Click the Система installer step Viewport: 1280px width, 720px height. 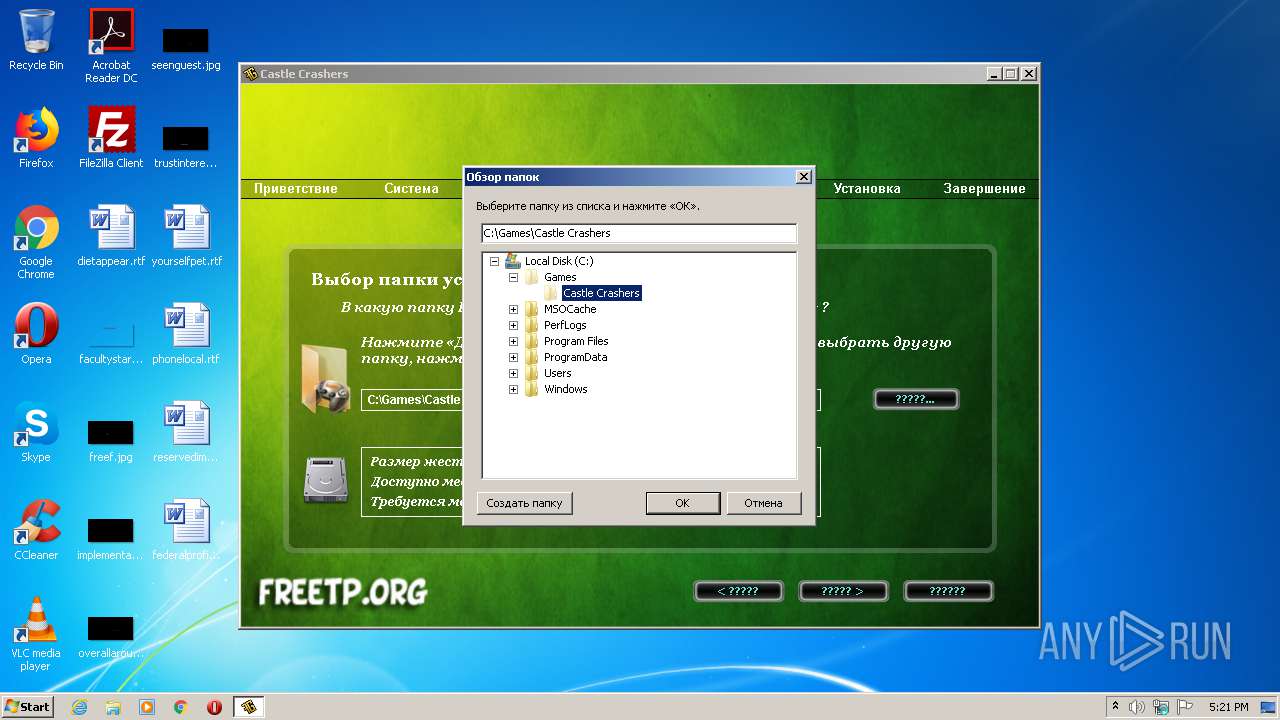click(411, 188)
